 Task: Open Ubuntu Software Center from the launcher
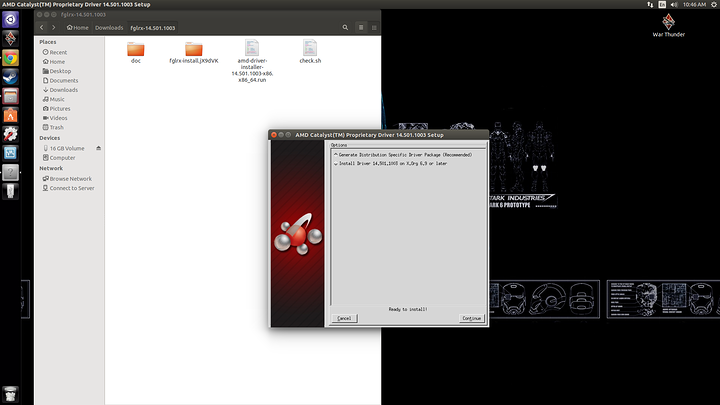pos(10,115)
